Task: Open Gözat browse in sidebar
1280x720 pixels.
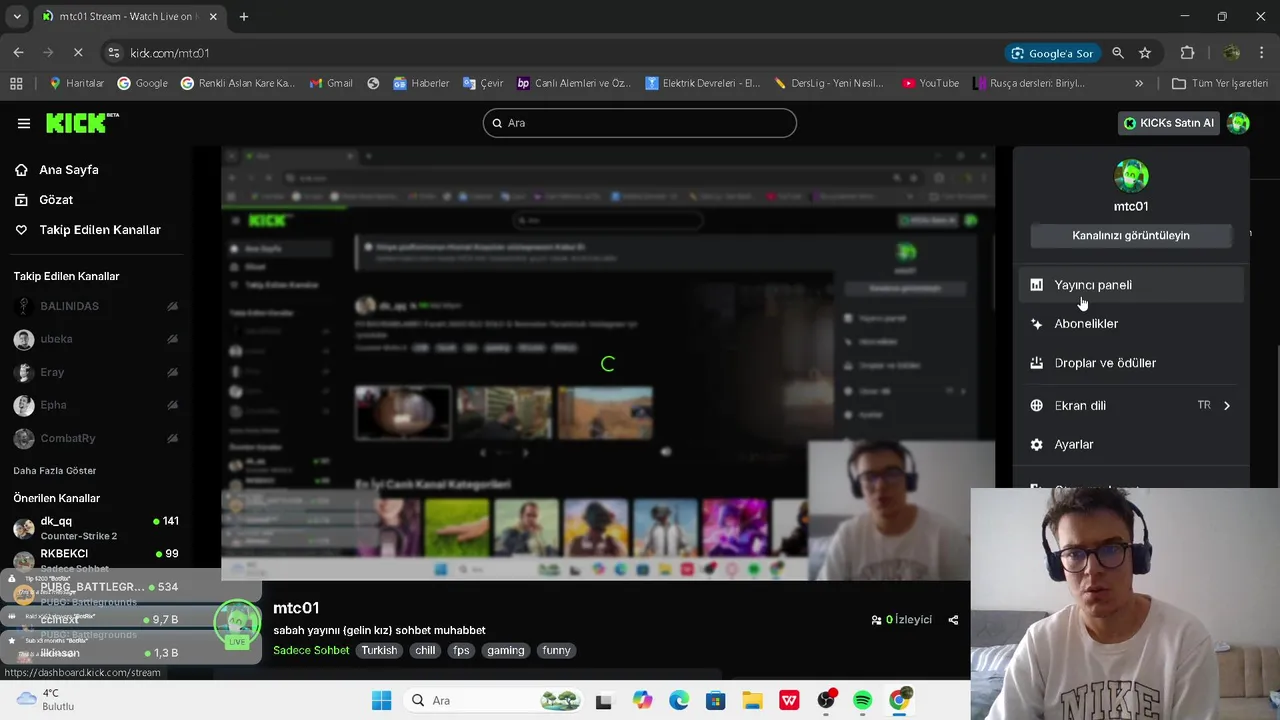Action: pyautogui.click(x=56, y=200)
